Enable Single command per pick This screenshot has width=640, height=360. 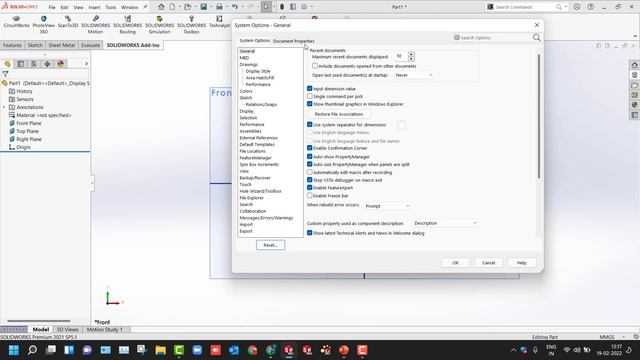point(309,96)
